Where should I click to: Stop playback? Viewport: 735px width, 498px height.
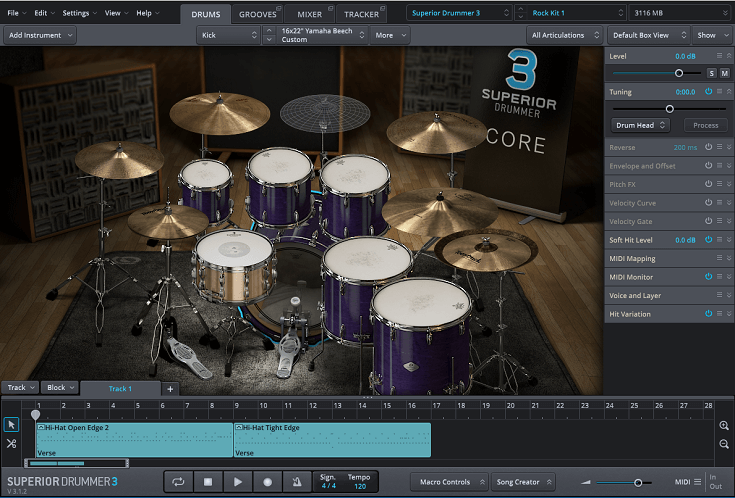point(208,482)
